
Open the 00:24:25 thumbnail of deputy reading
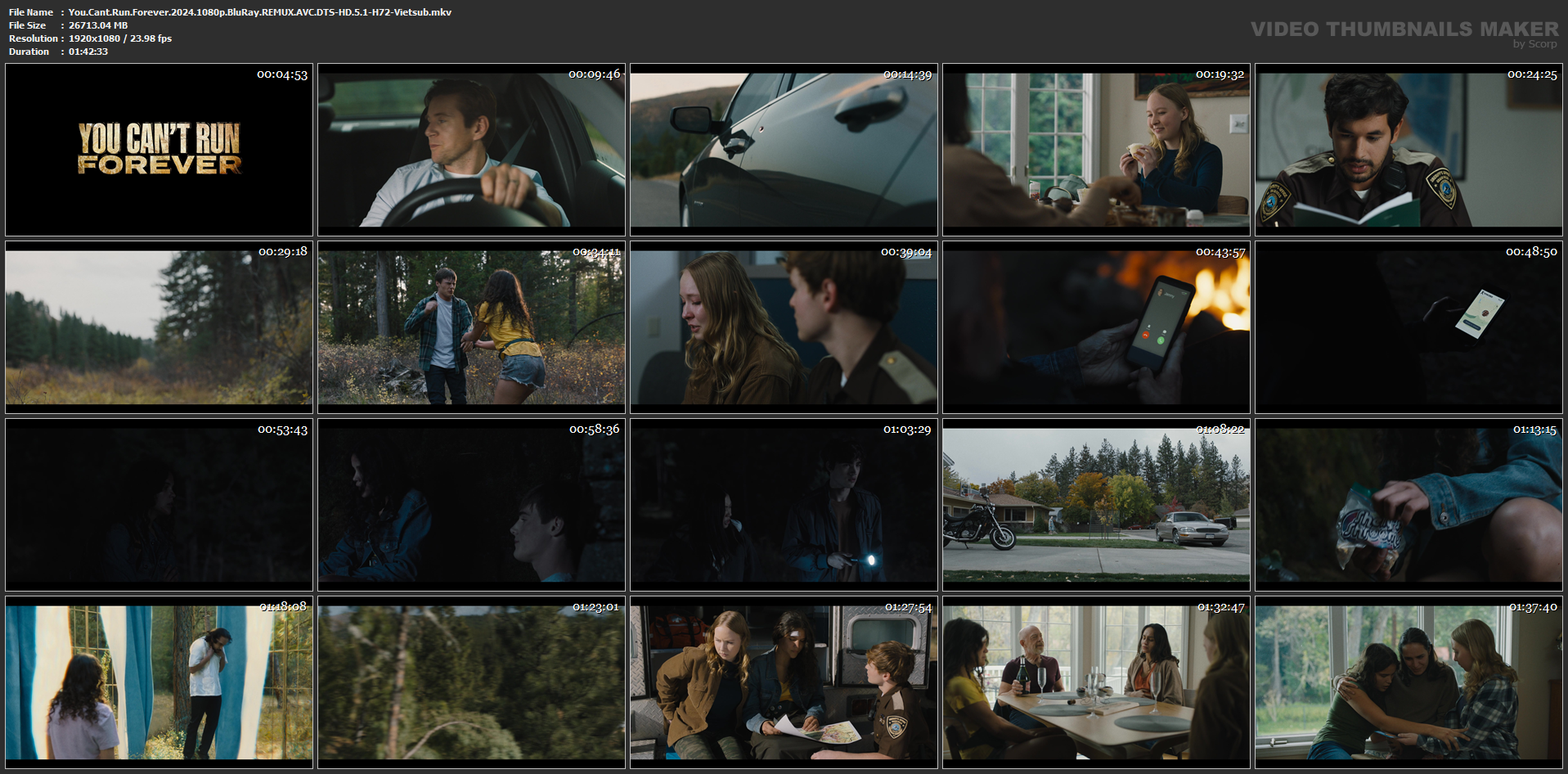click(x=1409, y=150)
